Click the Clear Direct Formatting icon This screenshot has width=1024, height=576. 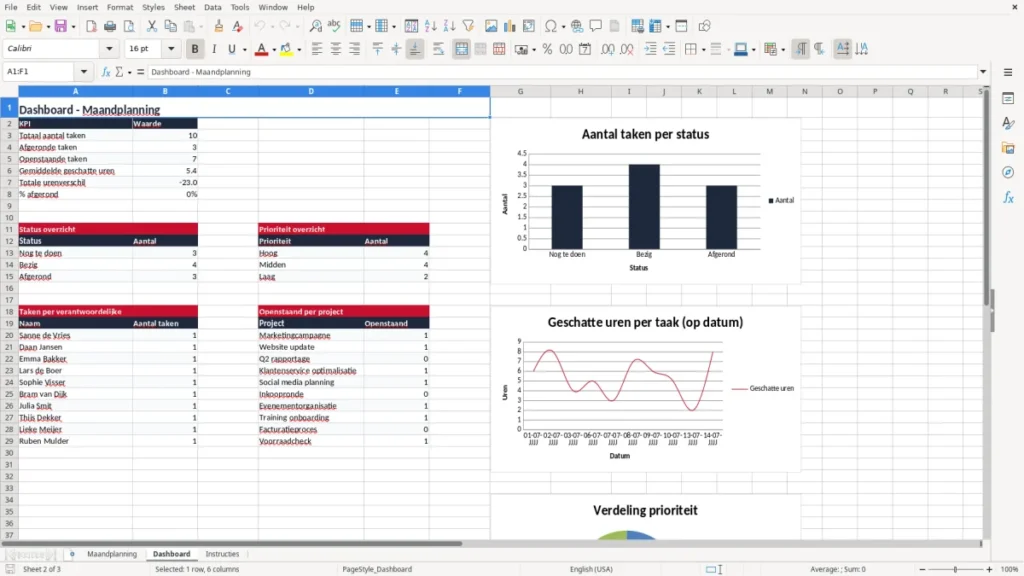click(238, 26)
